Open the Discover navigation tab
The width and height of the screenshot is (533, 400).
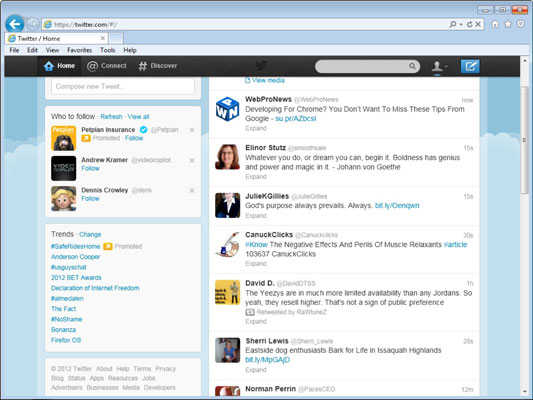coord(158,66)
